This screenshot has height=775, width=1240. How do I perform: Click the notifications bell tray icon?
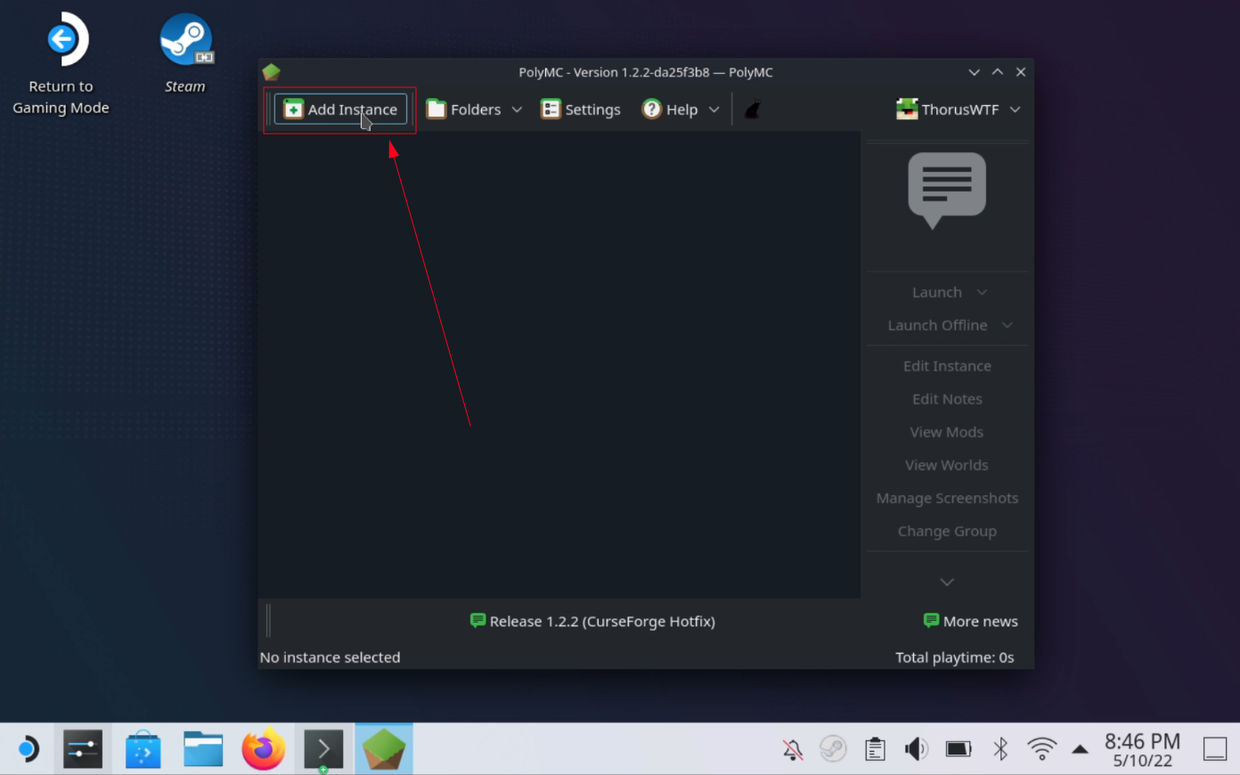point(793,749)
